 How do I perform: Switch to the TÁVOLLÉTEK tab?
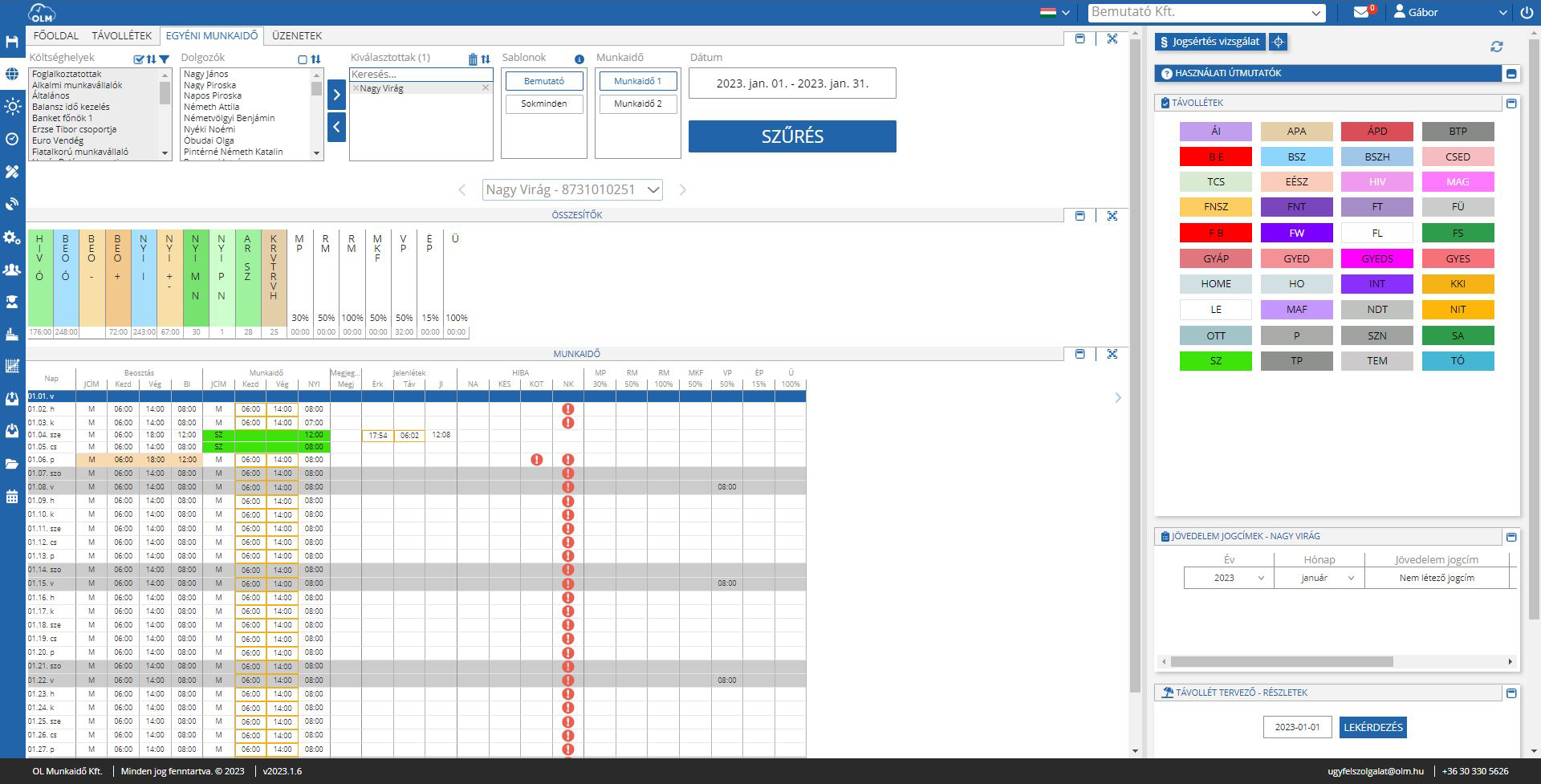coord(121,35)
